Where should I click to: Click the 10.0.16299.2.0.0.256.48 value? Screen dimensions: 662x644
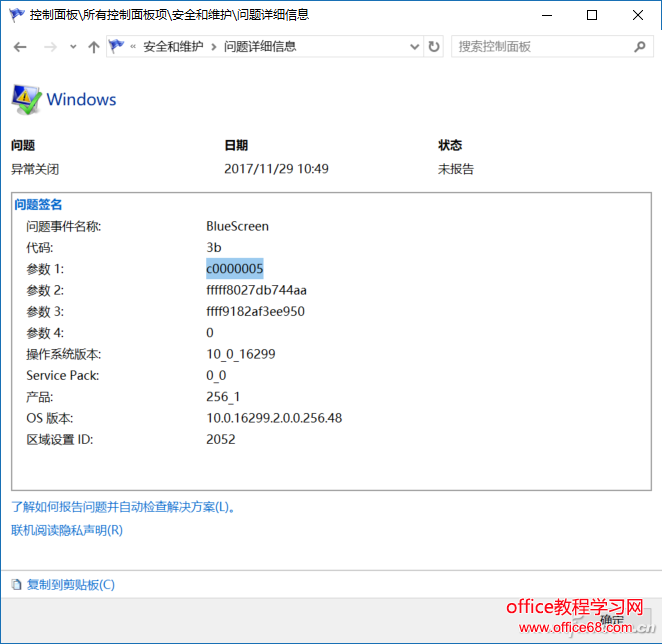click(274, 418)
